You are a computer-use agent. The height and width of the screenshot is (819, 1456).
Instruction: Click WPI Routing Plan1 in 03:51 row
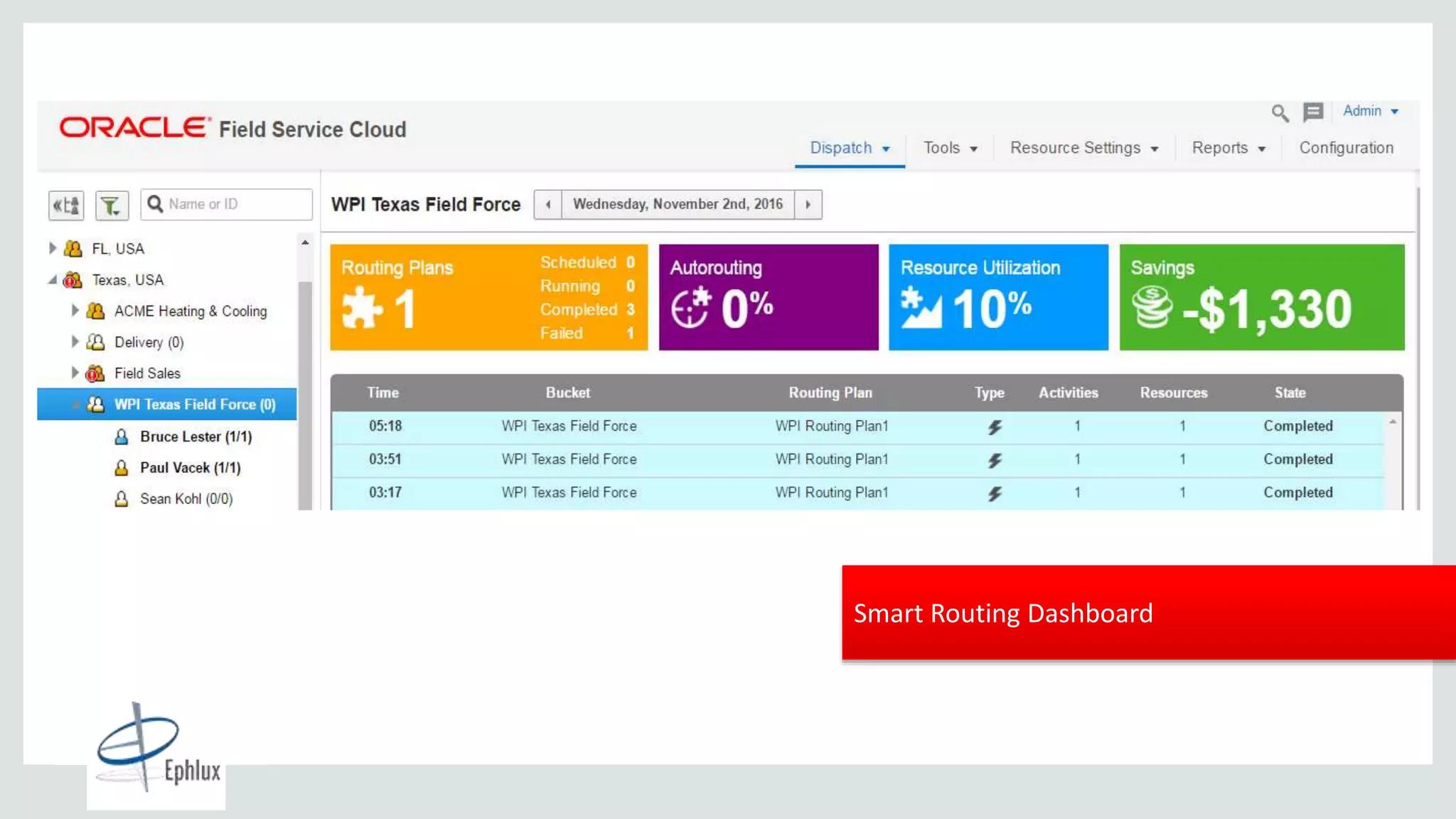(x=832, y=459)
